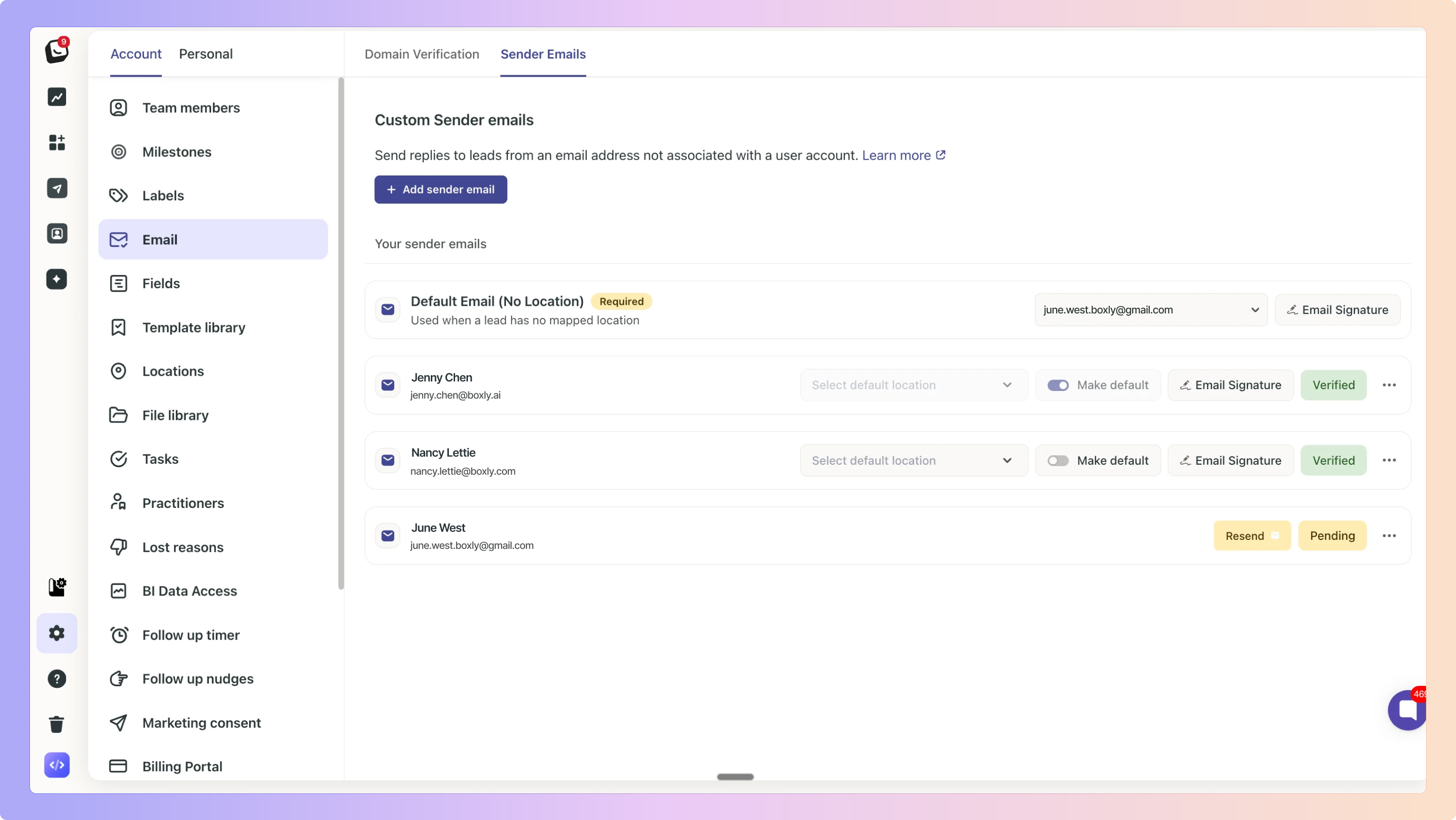Viewport: 1456px width, 820px height.
Task: Open more options for June West row
Action: click(1389, 536)
